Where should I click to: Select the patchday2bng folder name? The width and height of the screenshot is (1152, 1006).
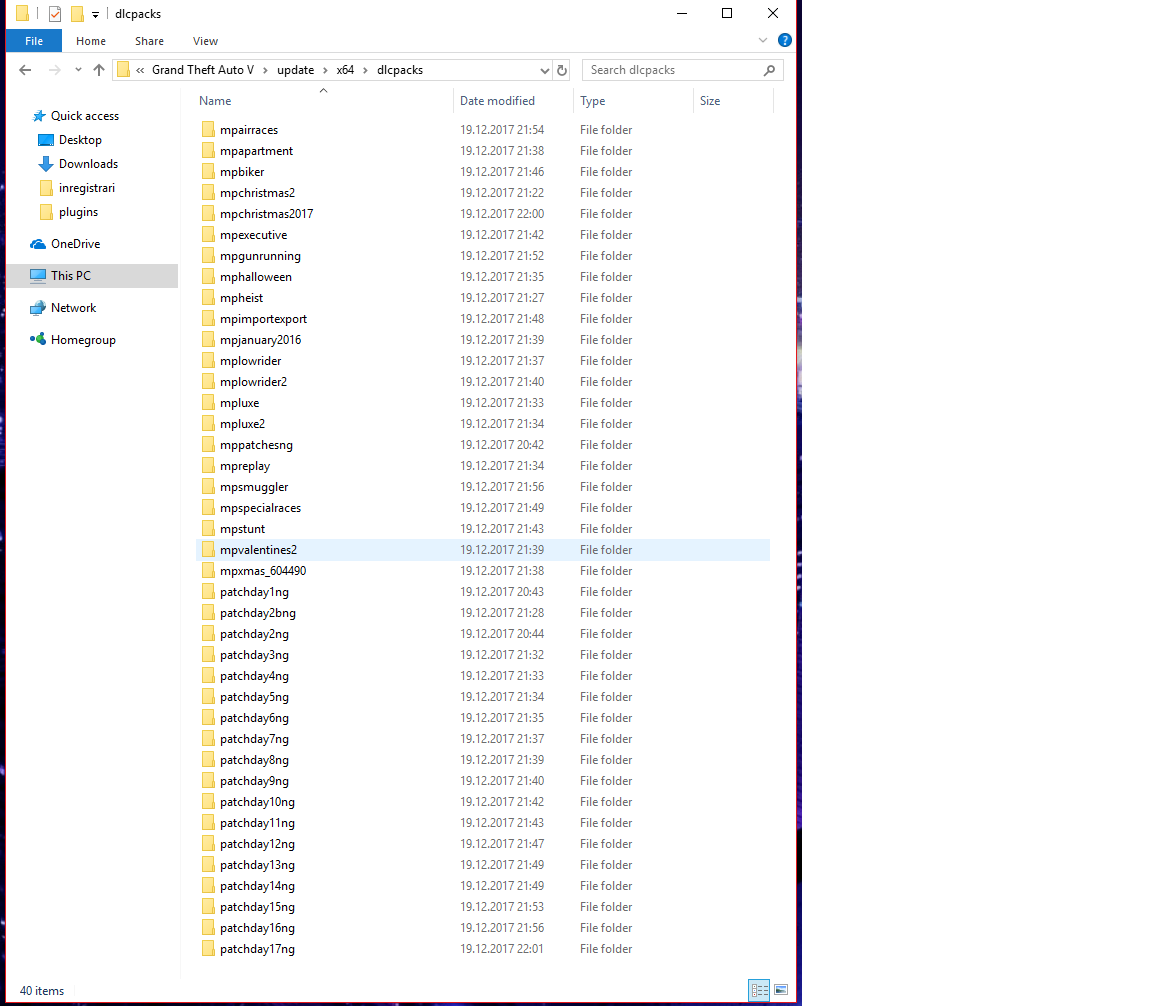(258, 613)
